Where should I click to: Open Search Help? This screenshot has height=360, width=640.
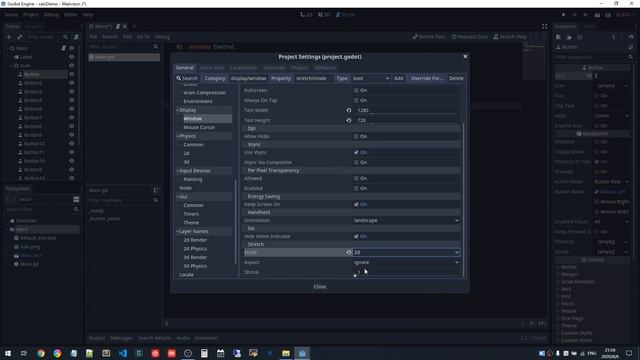[x=510, y=37]
